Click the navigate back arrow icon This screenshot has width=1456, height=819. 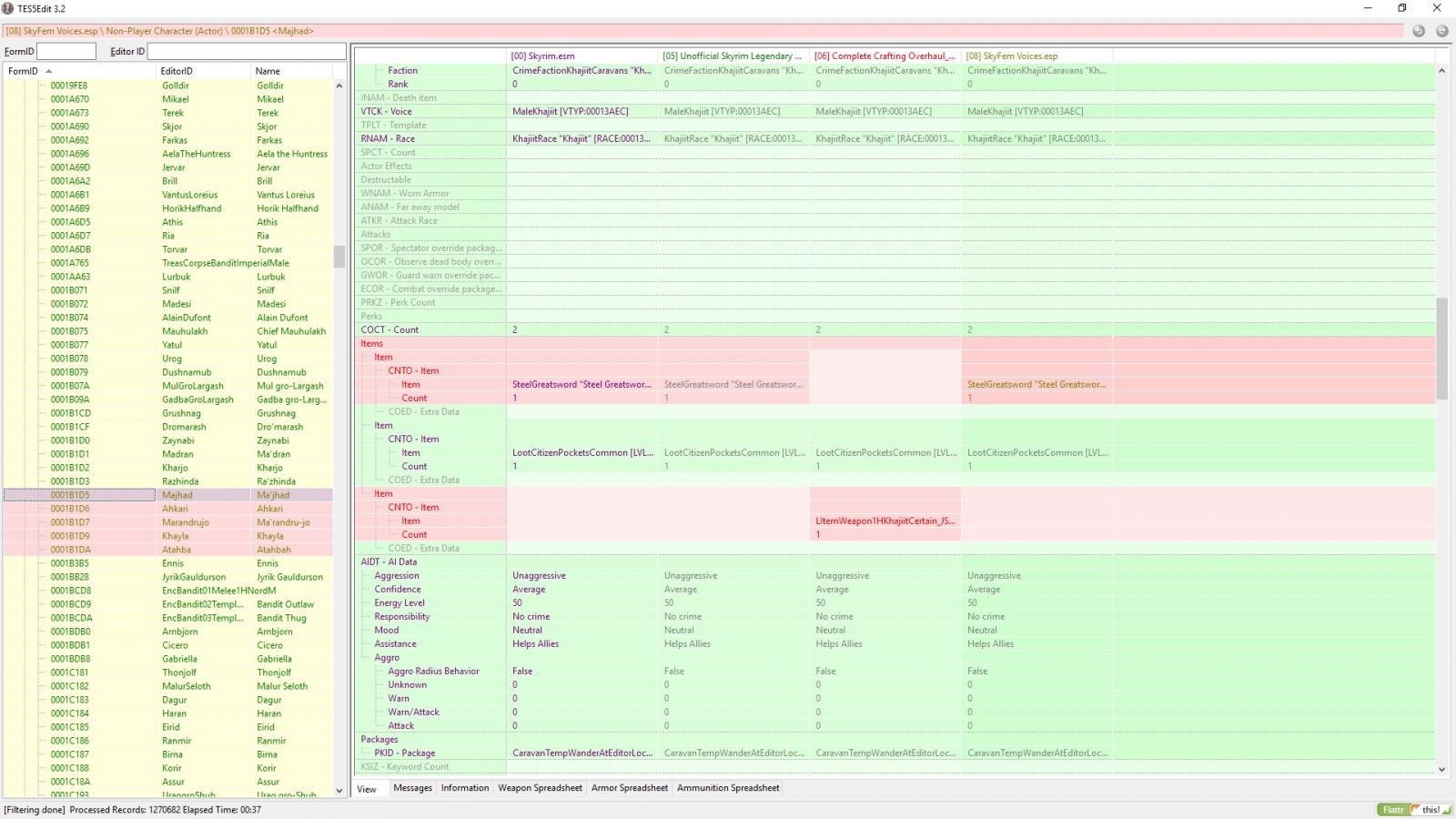(1419, 31)
